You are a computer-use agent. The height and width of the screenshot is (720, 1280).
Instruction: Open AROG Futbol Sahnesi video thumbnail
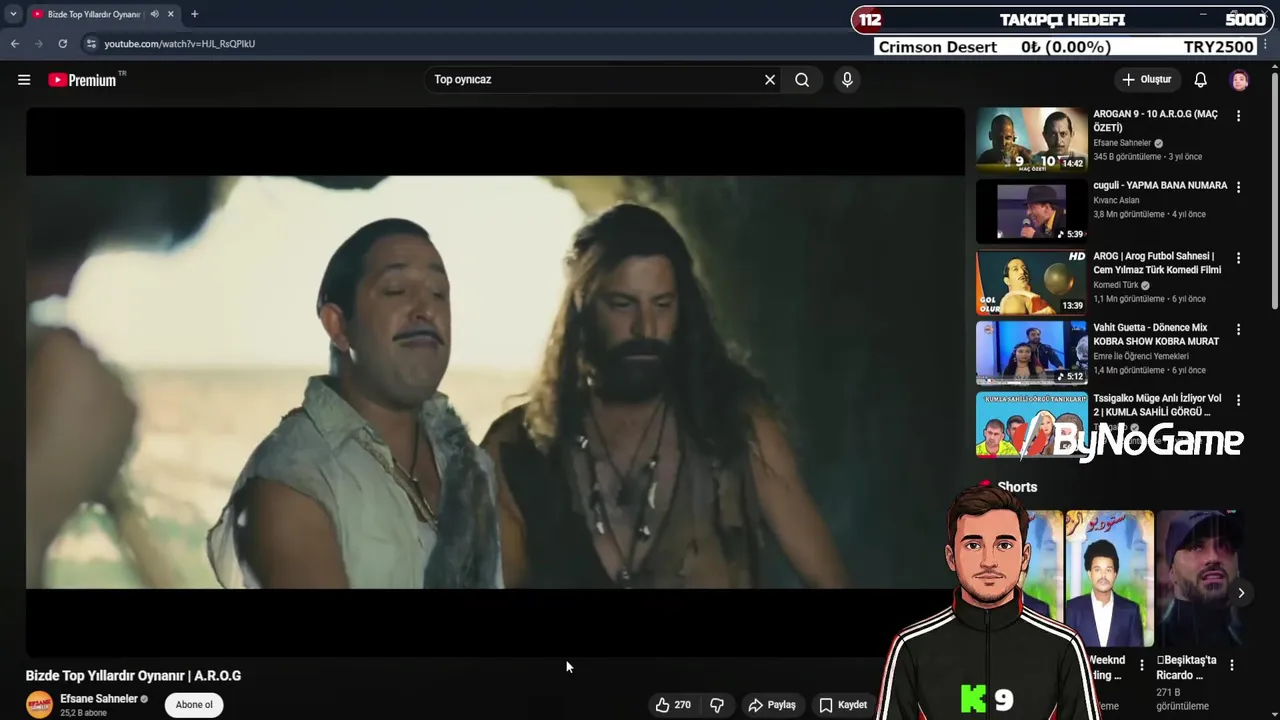[x=1031, y=282]
